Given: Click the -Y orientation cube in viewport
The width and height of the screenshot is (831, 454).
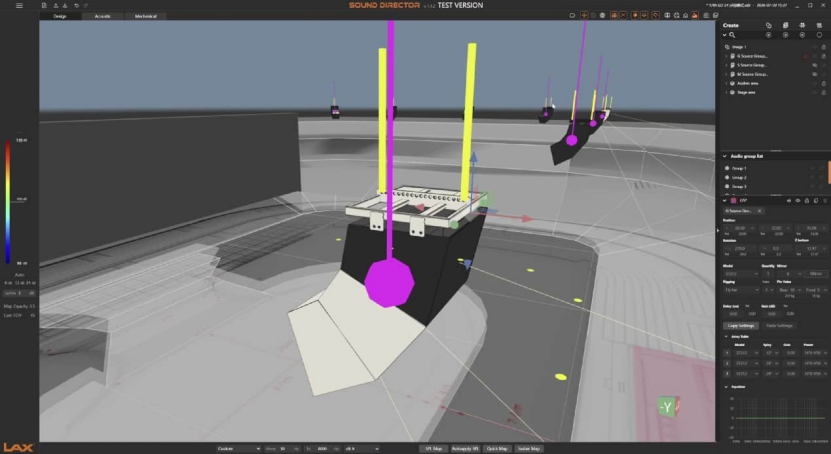Looking at the screenshot, I should (x=667, y=407).
